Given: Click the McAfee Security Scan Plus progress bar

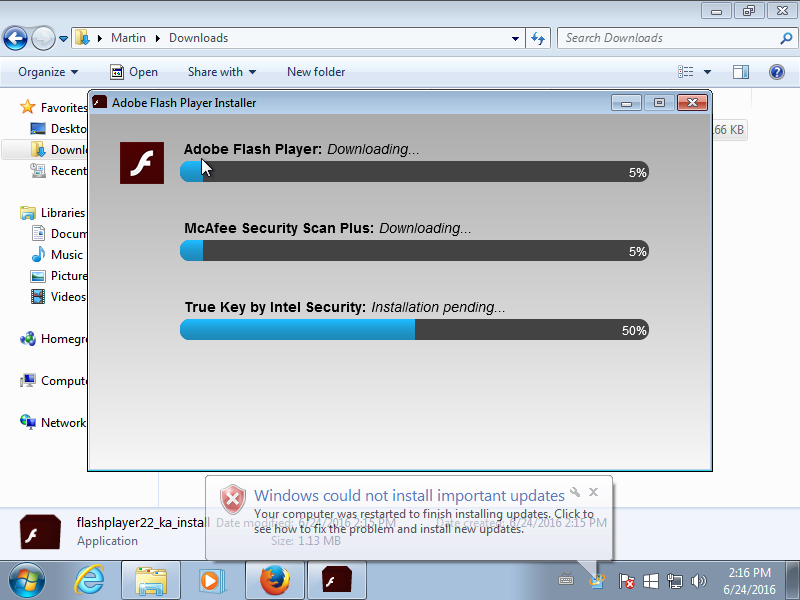Looking at the screenshot, I should click(x=414, y=251).
